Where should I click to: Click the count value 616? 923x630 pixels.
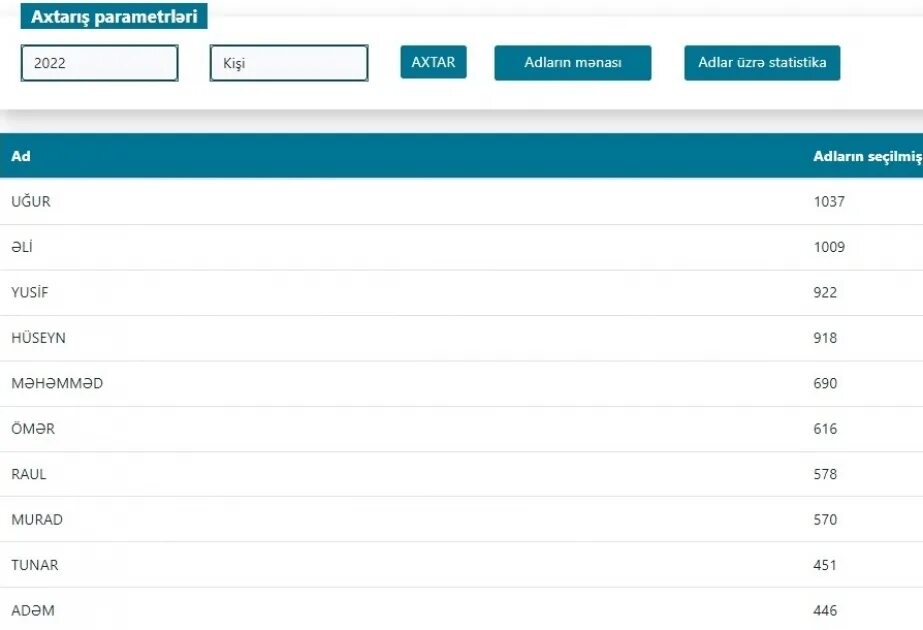coord(825,429)
